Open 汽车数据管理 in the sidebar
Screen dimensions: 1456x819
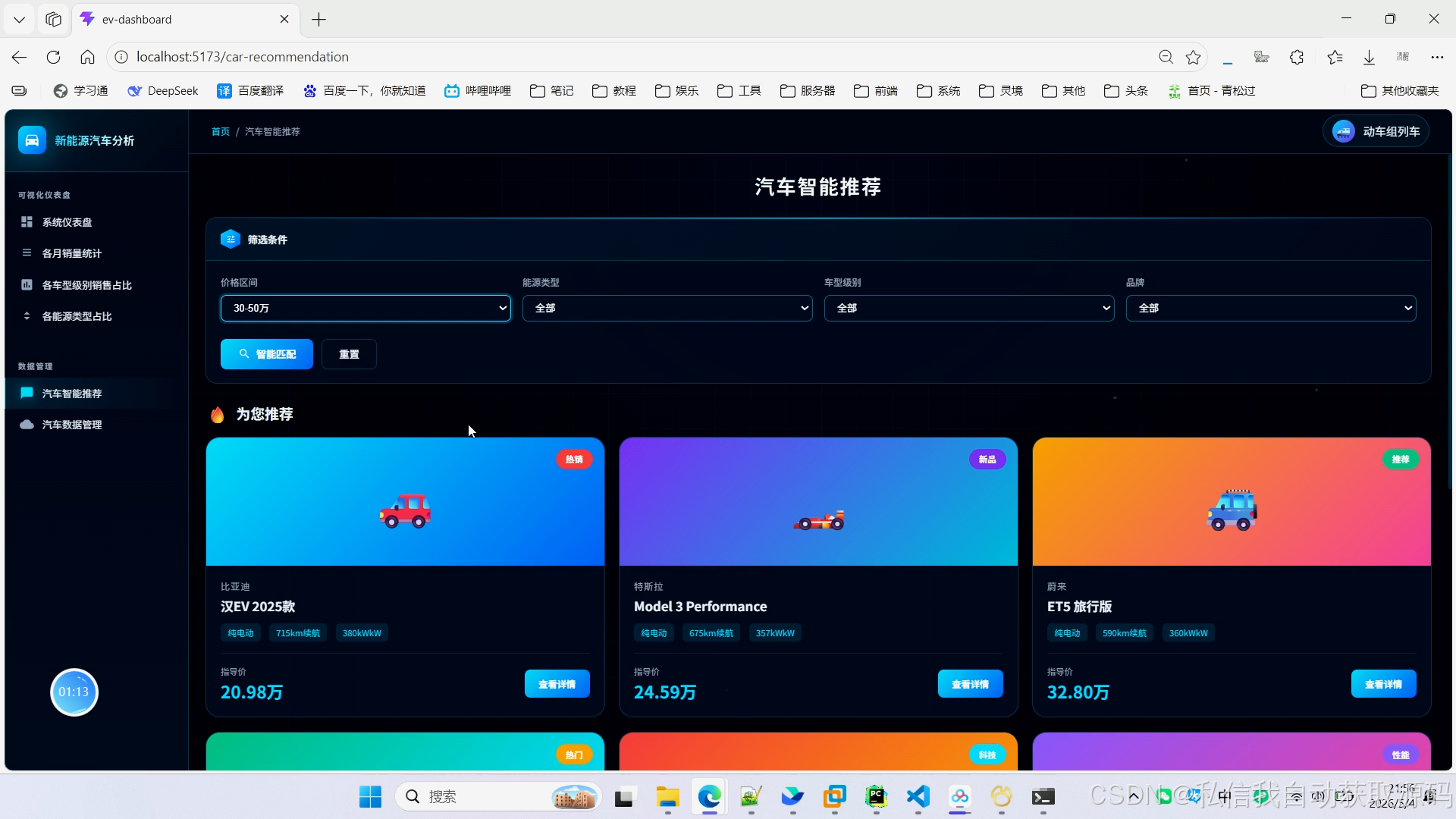tap(96, 425)
